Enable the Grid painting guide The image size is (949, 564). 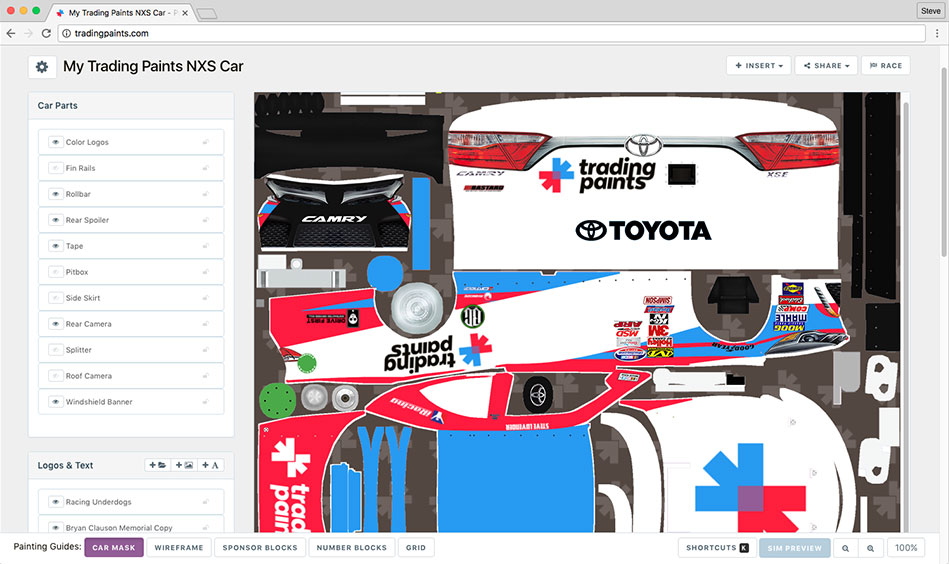[416, 548]
